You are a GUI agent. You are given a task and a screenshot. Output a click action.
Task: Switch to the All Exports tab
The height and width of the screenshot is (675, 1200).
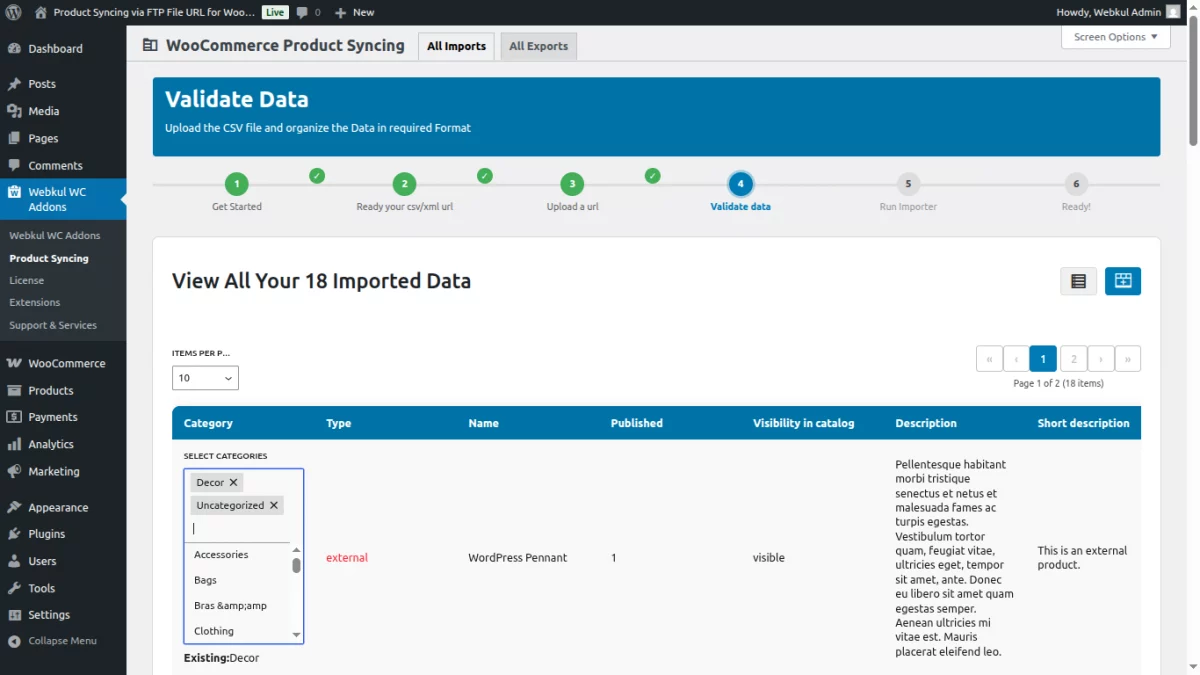538,45
